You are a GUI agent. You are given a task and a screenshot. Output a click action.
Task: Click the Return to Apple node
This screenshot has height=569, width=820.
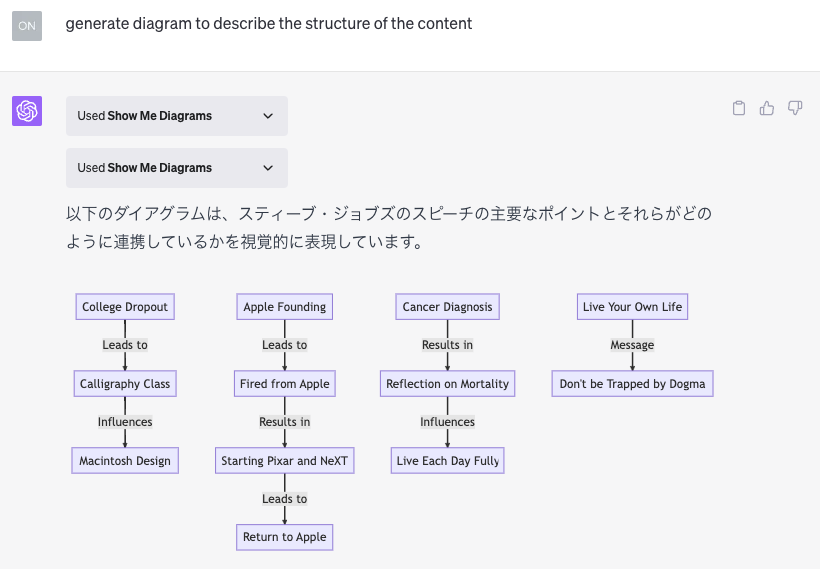[x=285, y=537]
